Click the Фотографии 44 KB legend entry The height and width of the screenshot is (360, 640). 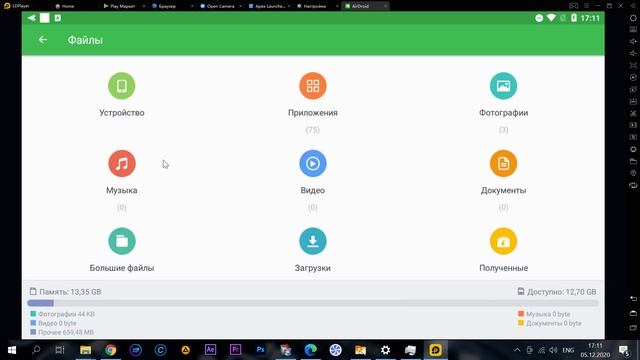(x=62, y=314)
